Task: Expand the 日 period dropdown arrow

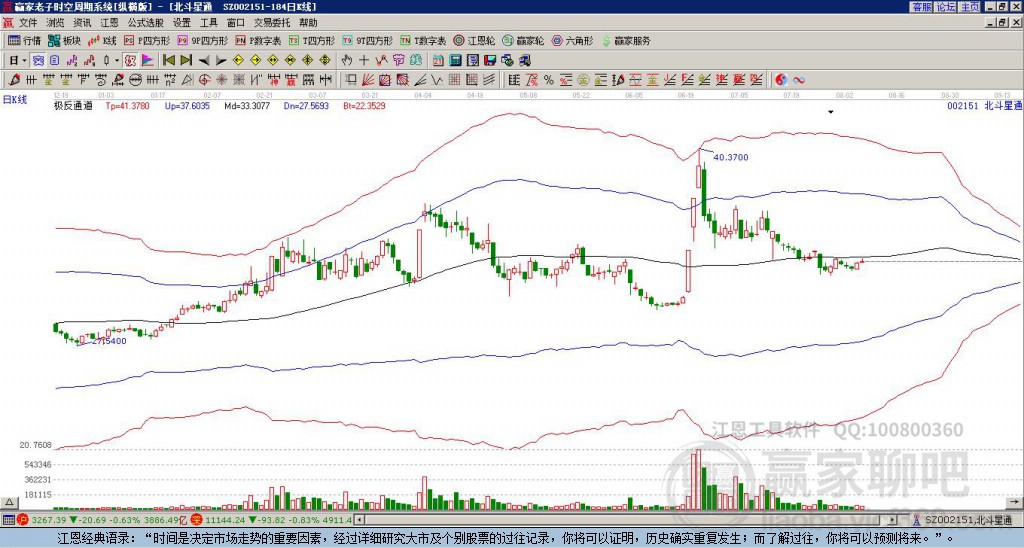Action: 24,61
